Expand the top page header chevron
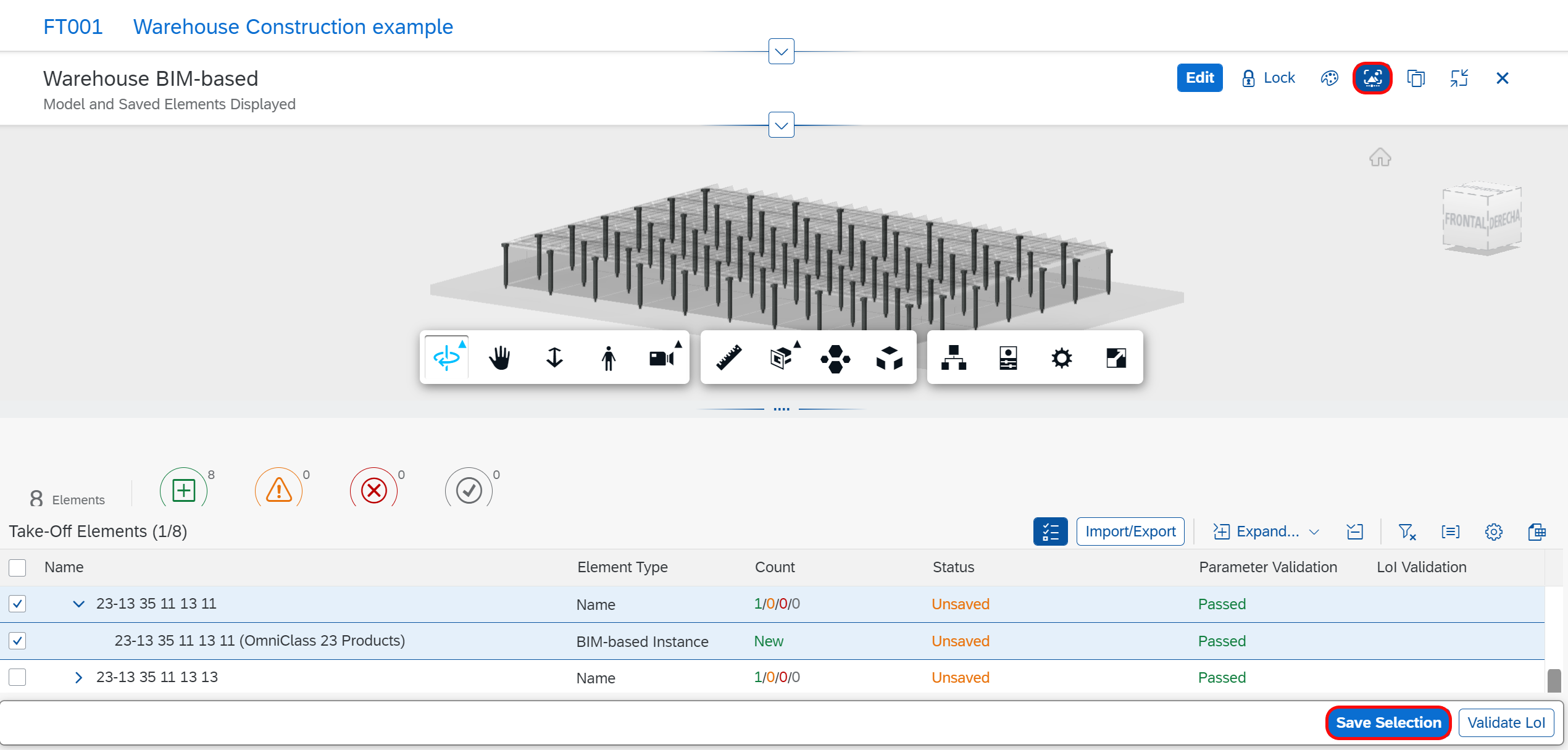The image size is (1568, 750). point(781,51)
